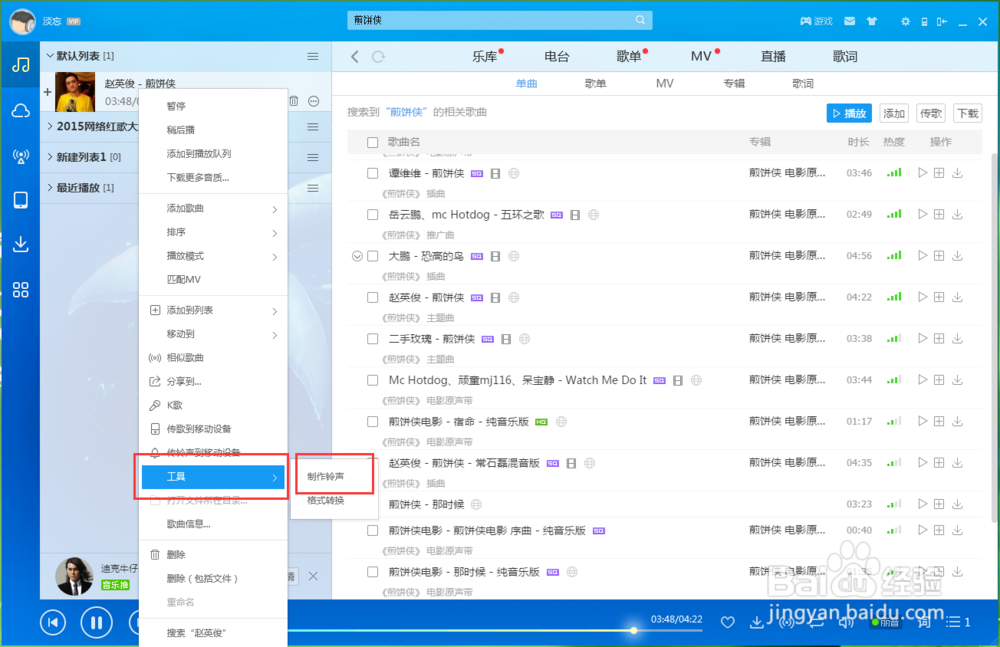
Task: Choose 格式转换 from the tools submenu
Action: (x=334, y=500)
